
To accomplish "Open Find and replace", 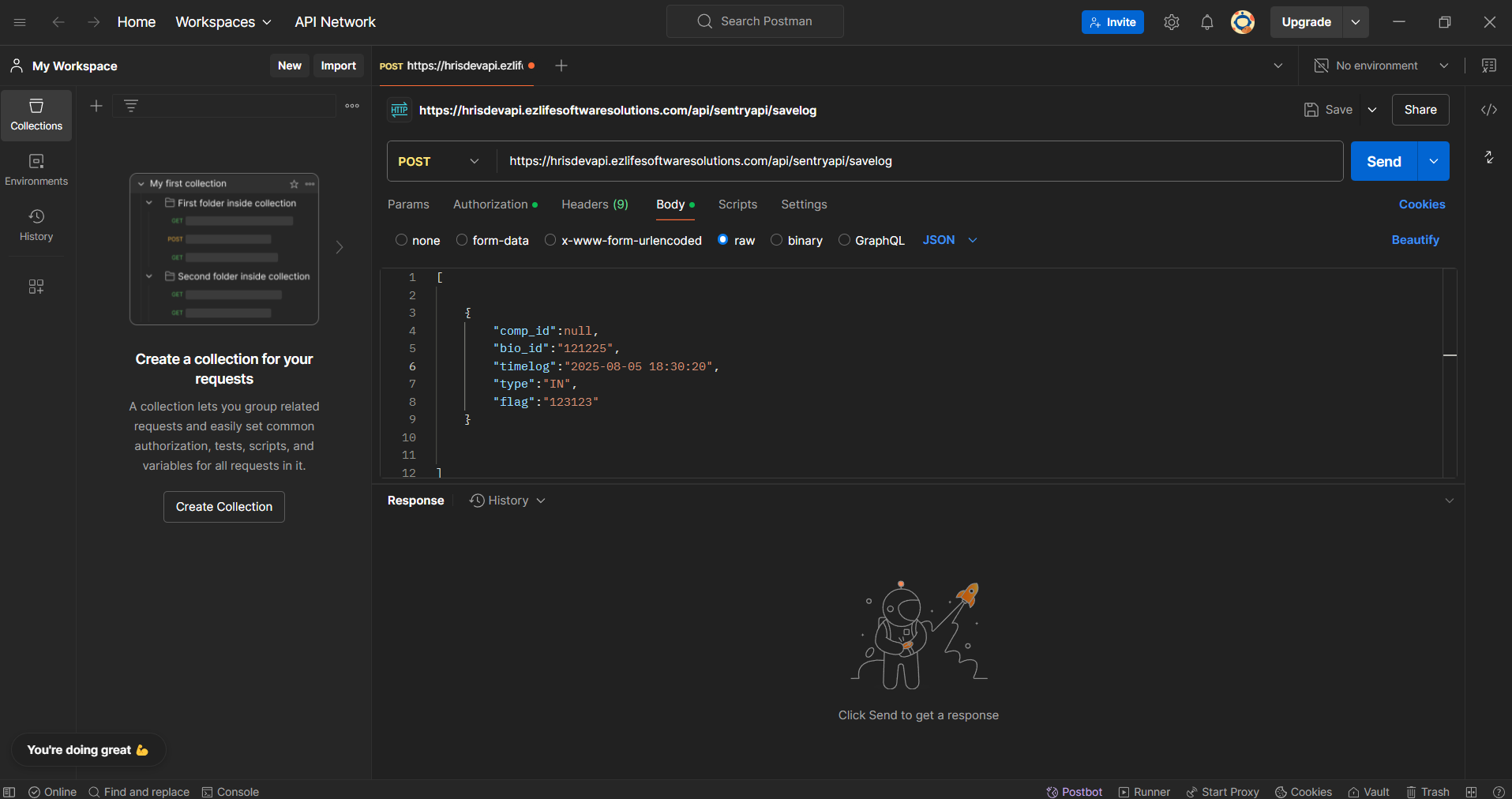I will click(x=139, y=792).
